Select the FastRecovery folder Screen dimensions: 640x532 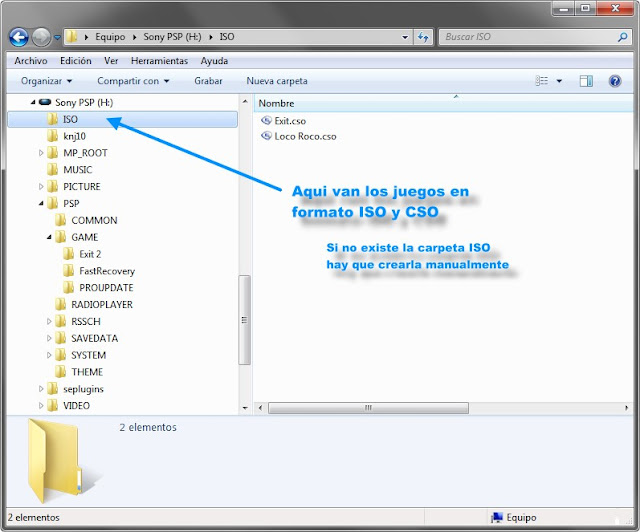pyautogui.click(x=107, y=271)
